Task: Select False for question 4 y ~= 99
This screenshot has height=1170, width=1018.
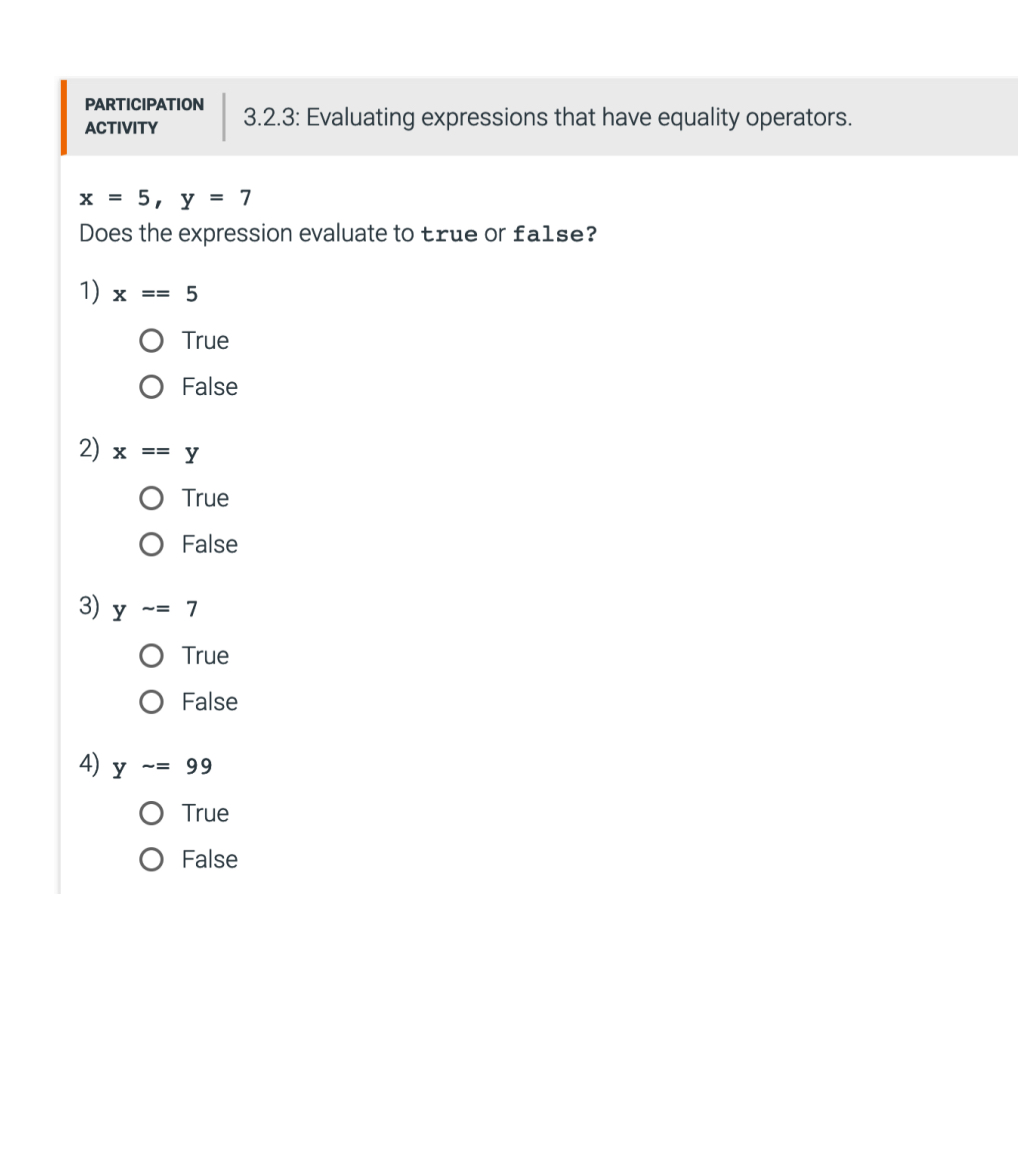Action: click(x=151, y=859)
